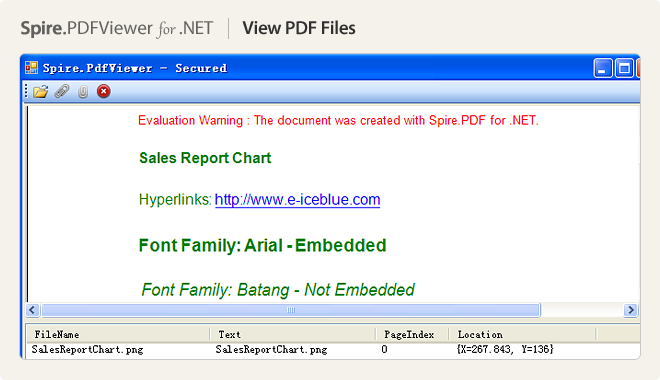The image size is (660, 380).
Task: Click the PageIndex column header
Action: click(412, 335)
